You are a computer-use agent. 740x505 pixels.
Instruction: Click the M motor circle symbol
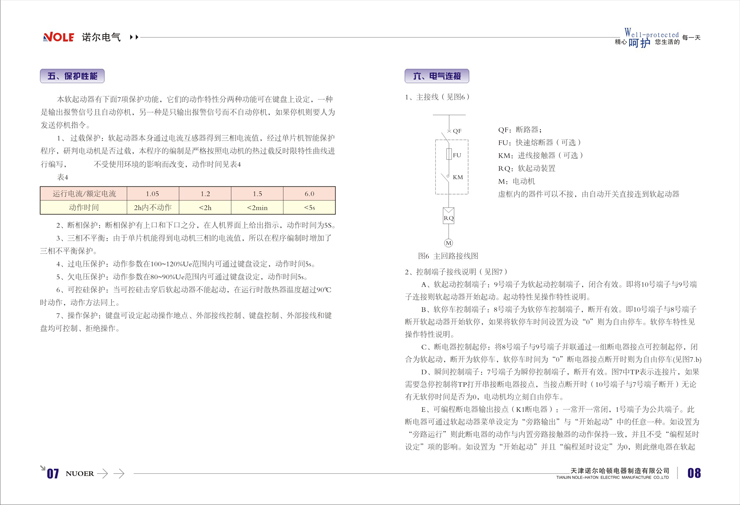(x=448, y=243)
